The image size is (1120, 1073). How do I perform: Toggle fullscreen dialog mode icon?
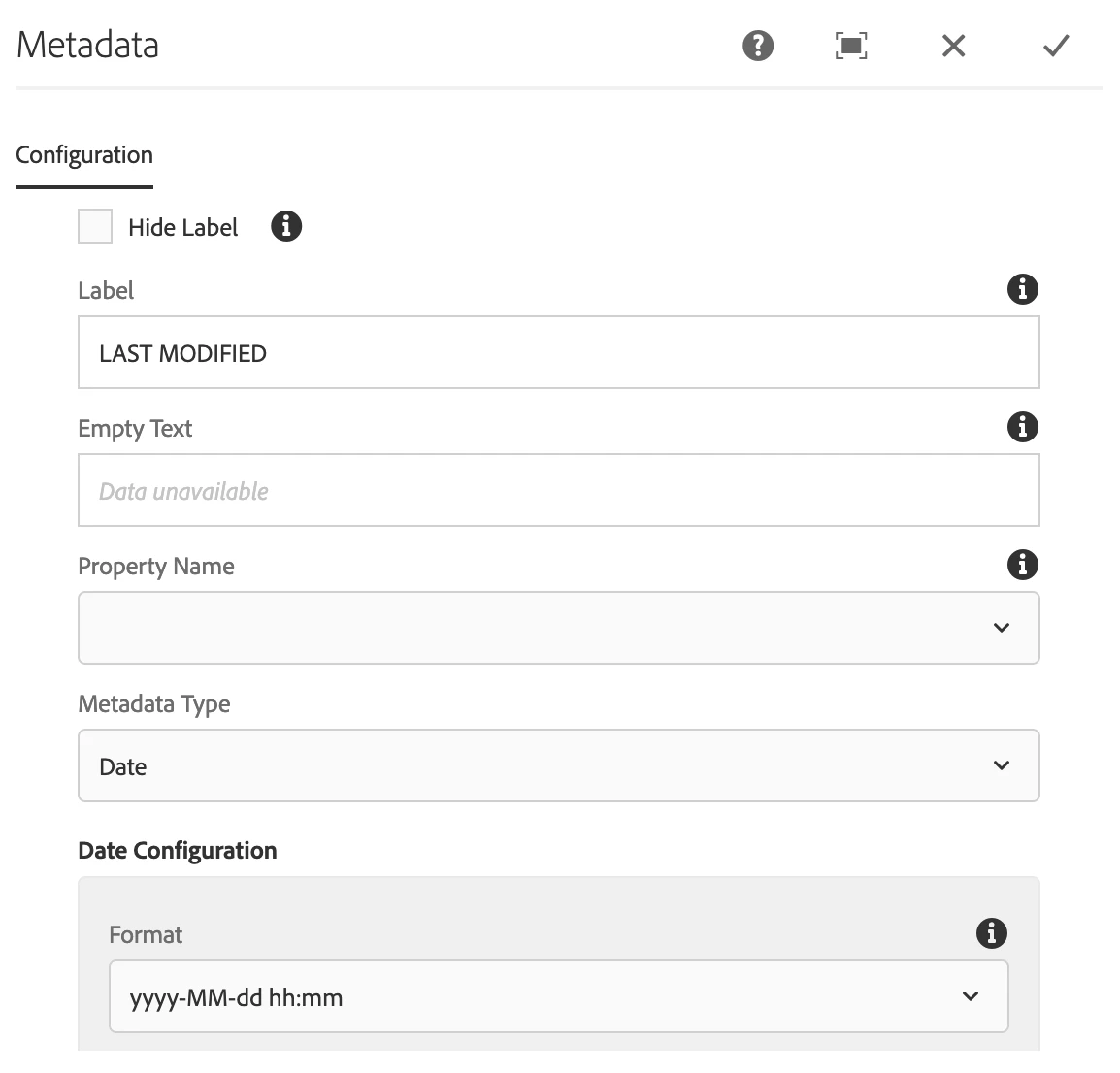pyautogui.click(x=851, y=46)
